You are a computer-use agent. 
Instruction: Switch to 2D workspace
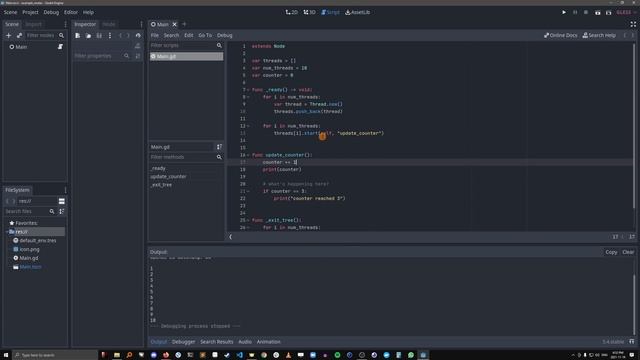(291, 12)
